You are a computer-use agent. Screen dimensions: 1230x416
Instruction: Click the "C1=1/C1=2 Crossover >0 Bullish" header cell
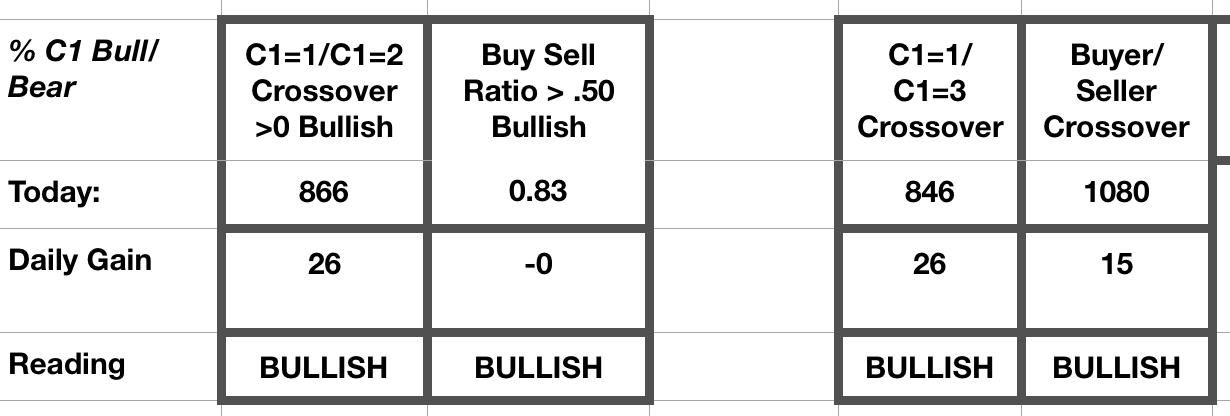323,91
